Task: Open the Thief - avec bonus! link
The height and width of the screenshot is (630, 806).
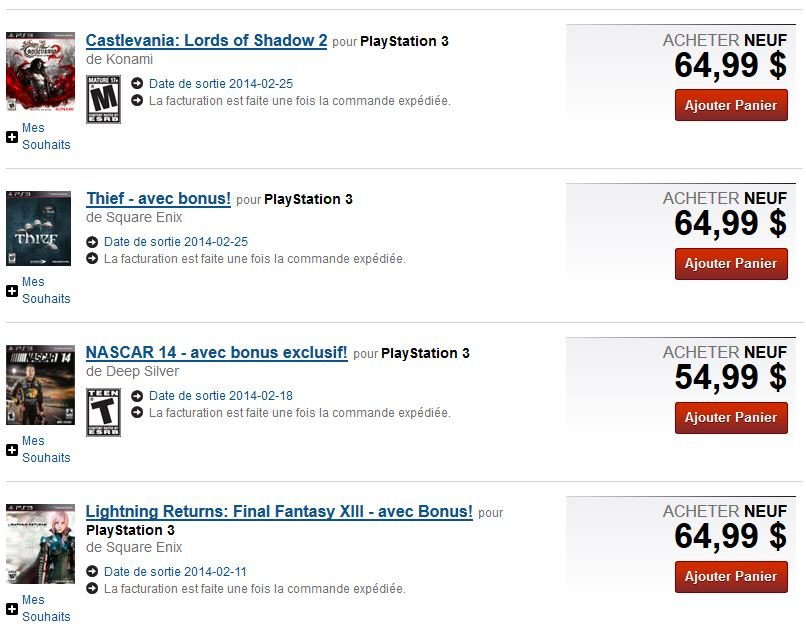Action: pyautogui.click(x=158, y=198)
